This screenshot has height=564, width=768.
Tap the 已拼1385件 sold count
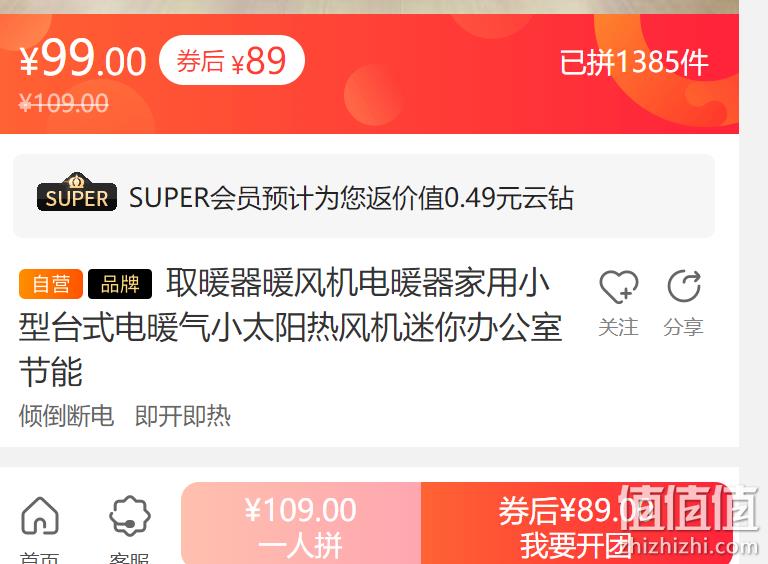(634, 62)
